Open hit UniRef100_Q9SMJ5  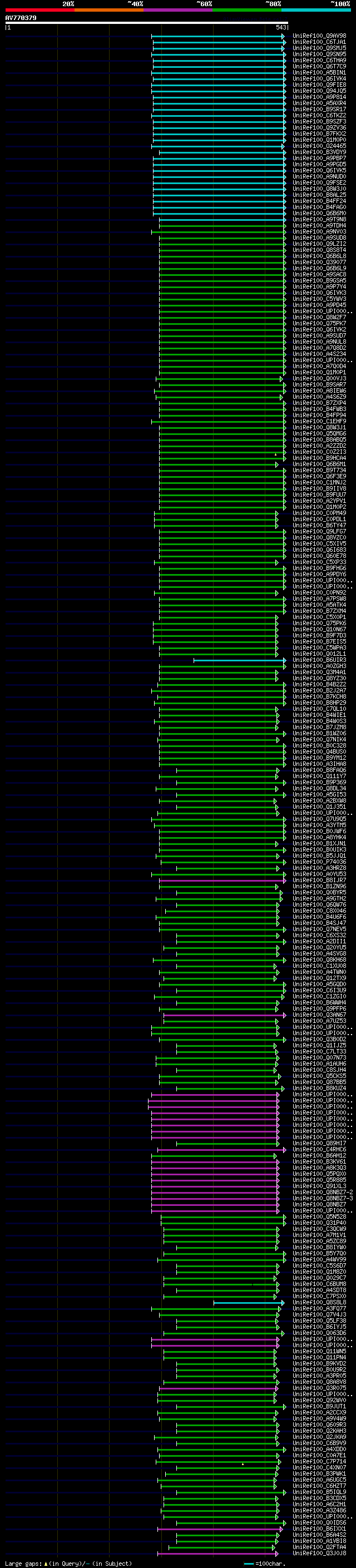click(319, 48)
